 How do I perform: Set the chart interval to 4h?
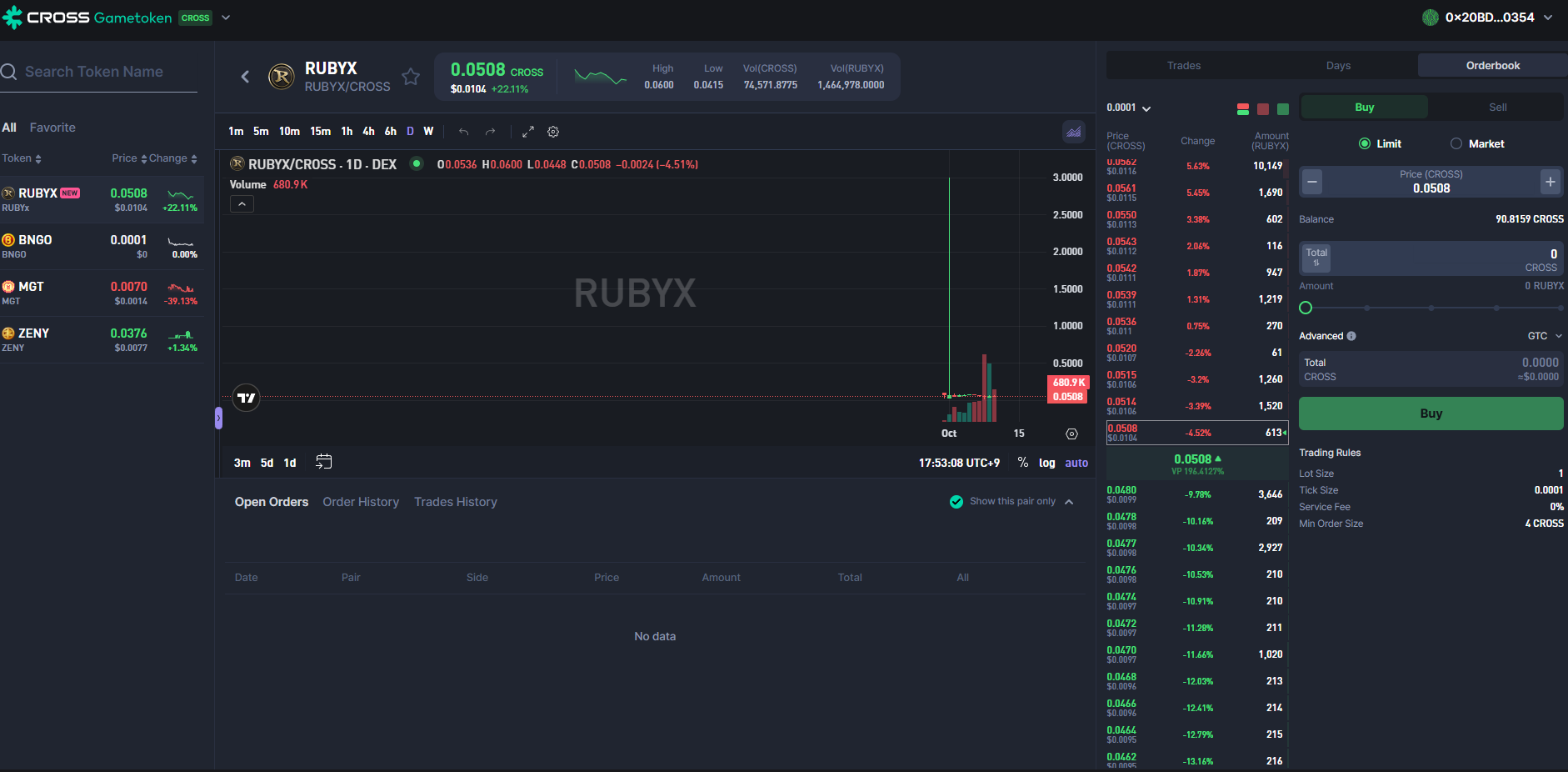(x=368, y=131)
